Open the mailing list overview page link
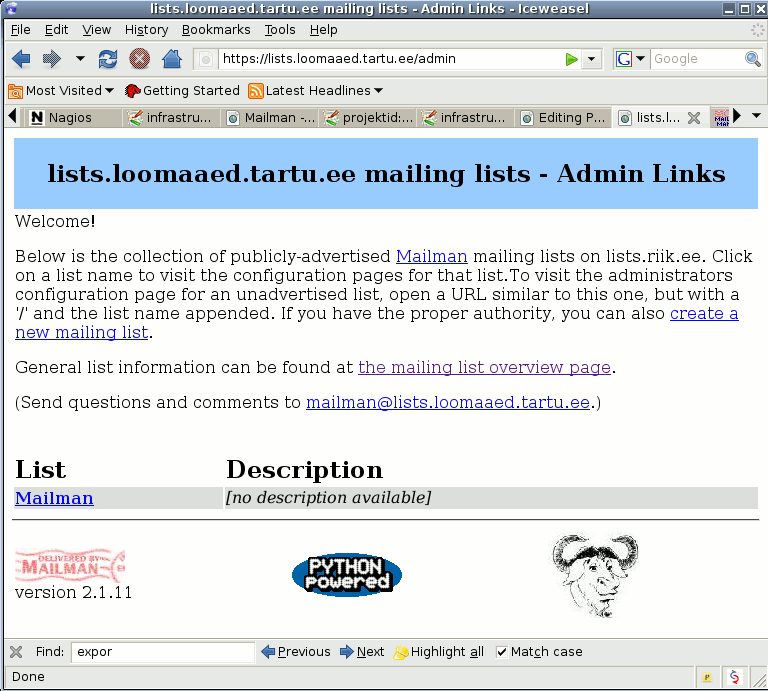The image size is (768, 691). (484, 367)
